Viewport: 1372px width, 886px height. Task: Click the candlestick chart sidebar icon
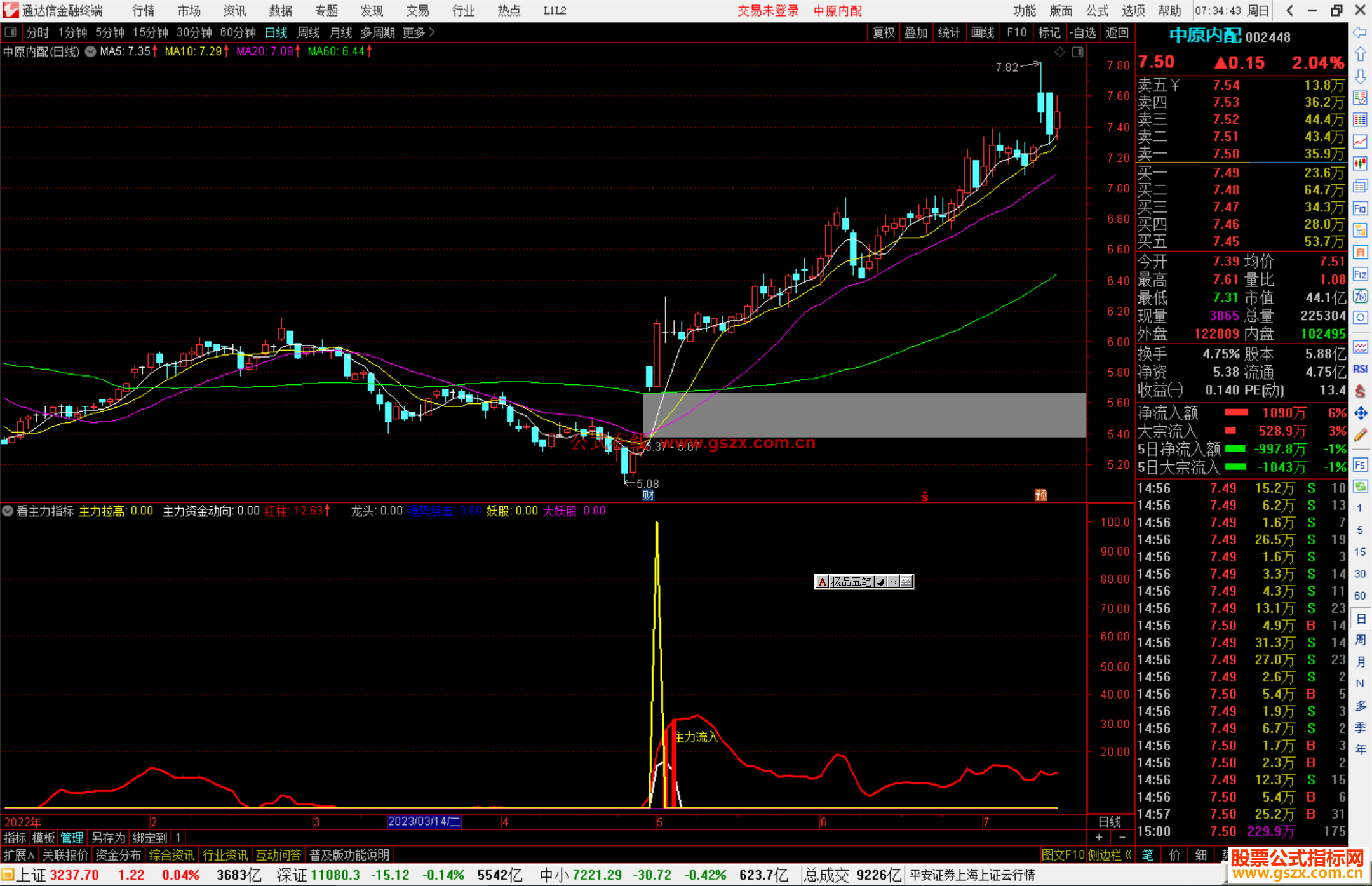[x=1360, y=163]
